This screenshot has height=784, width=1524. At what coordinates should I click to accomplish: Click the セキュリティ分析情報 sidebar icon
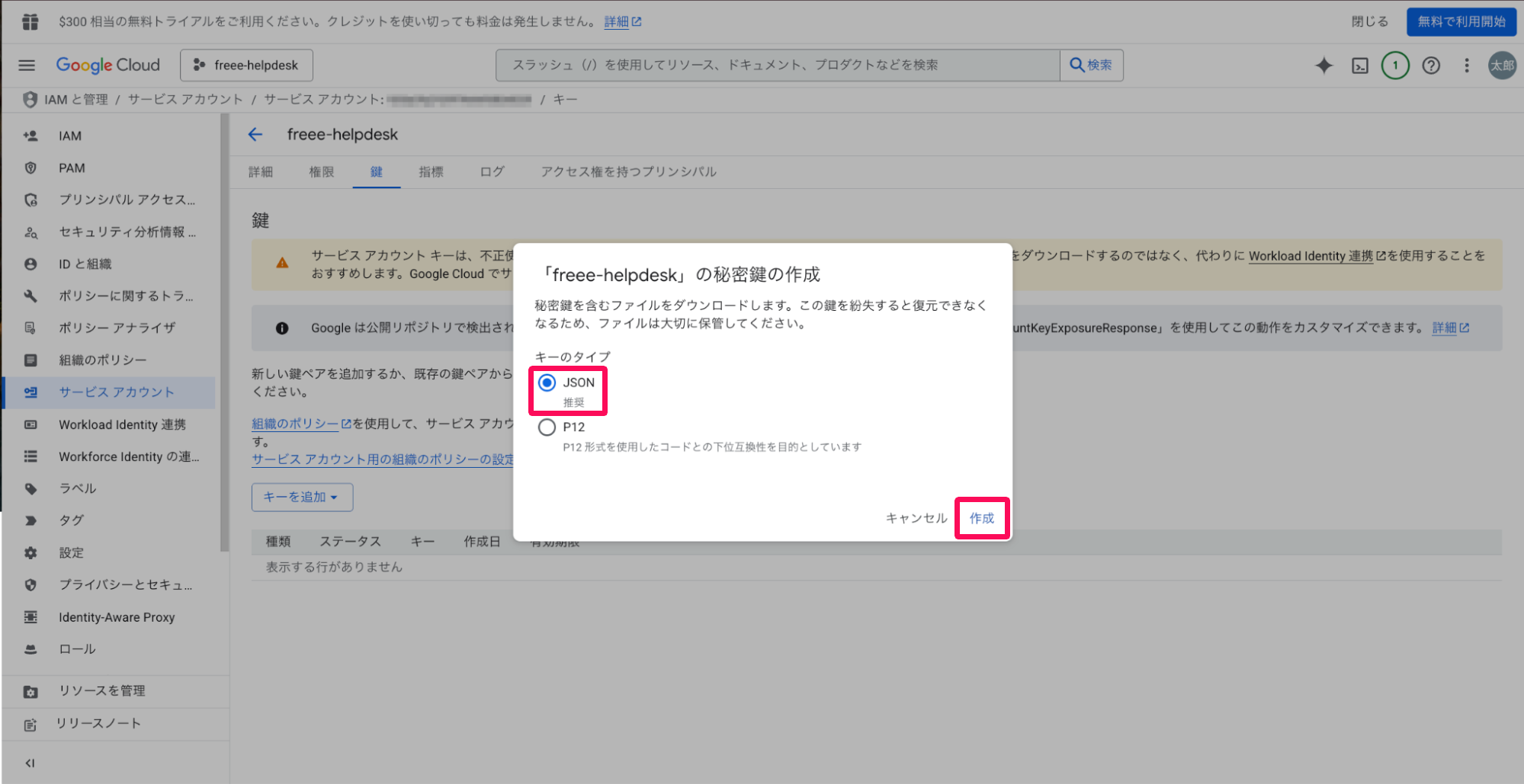pos(30,232)
